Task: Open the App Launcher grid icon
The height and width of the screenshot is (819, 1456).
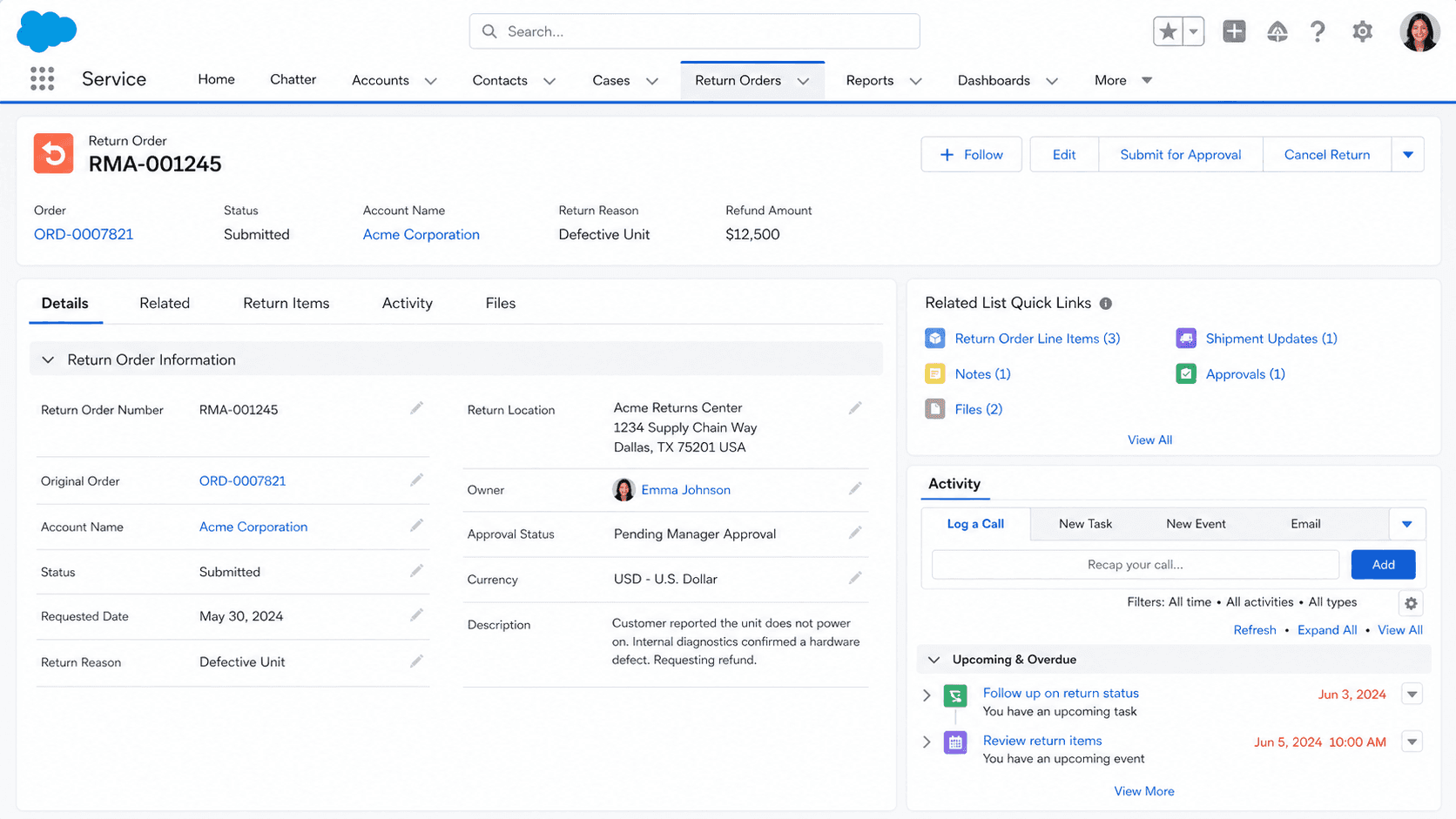Action: (x=42, y=79)
